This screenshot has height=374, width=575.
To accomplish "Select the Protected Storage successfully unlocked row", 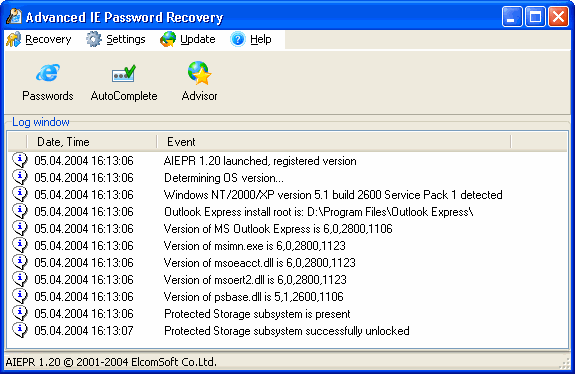I will pyautogui.click(x=288, y=330).
